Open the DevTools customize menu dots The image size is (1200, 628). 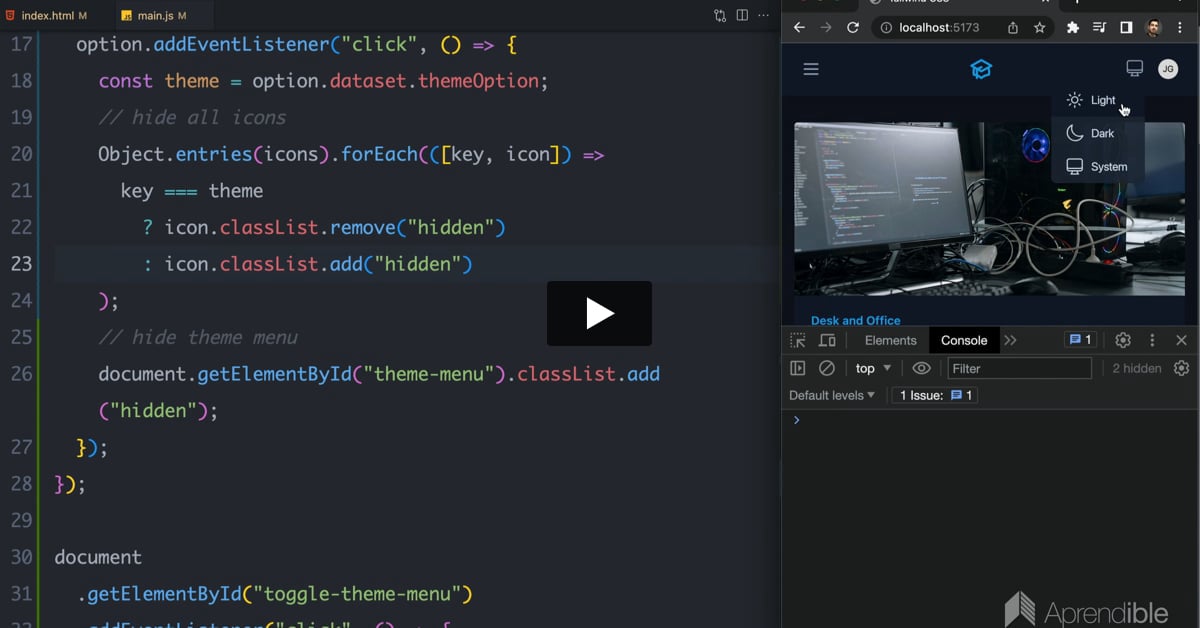click(1152, 340)
